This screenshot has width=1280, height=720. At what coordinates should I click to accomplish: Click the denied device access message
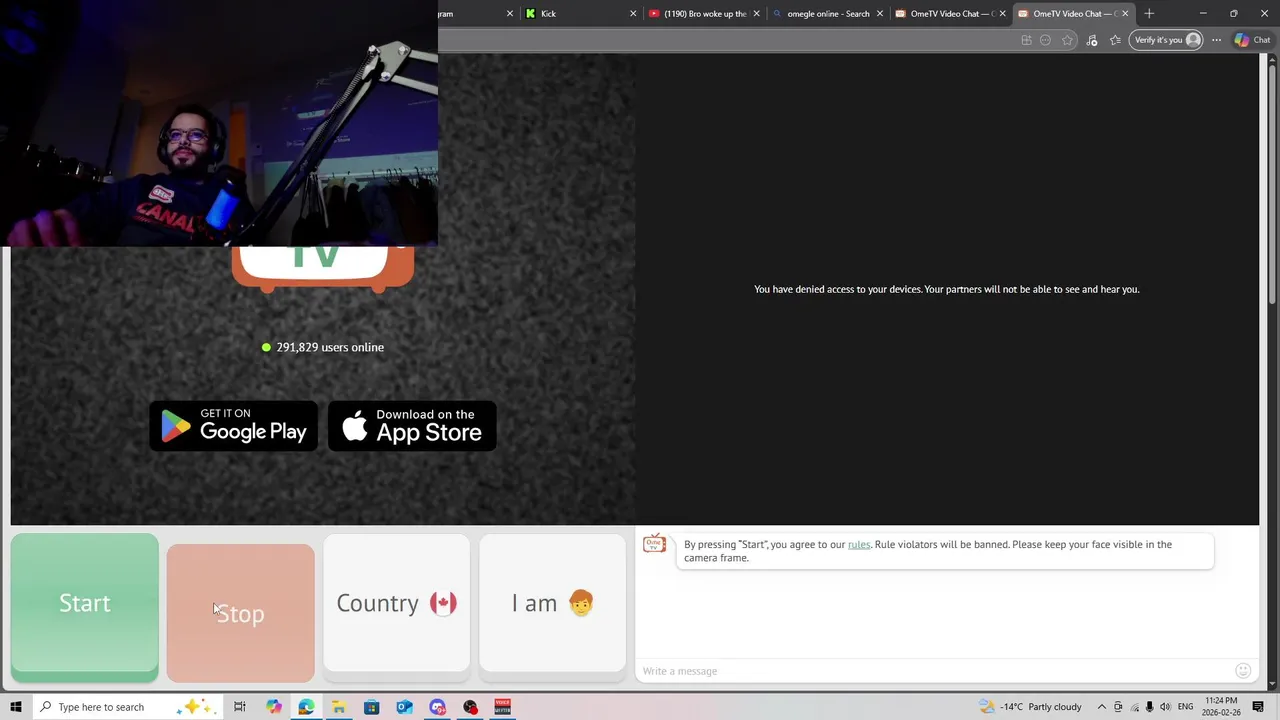[946, 289]
